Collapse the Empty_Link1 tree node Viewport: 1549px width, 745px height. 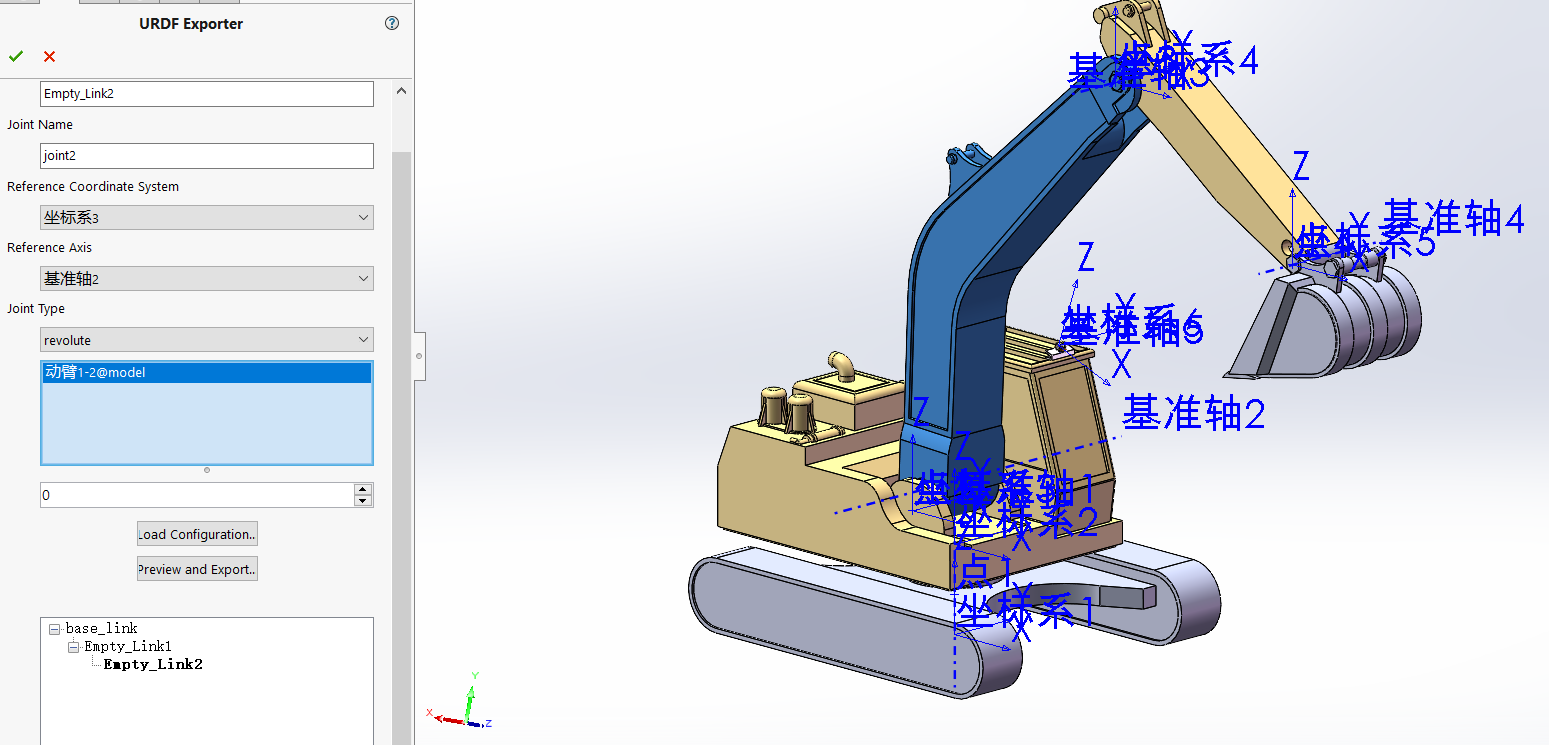point(74,647)
